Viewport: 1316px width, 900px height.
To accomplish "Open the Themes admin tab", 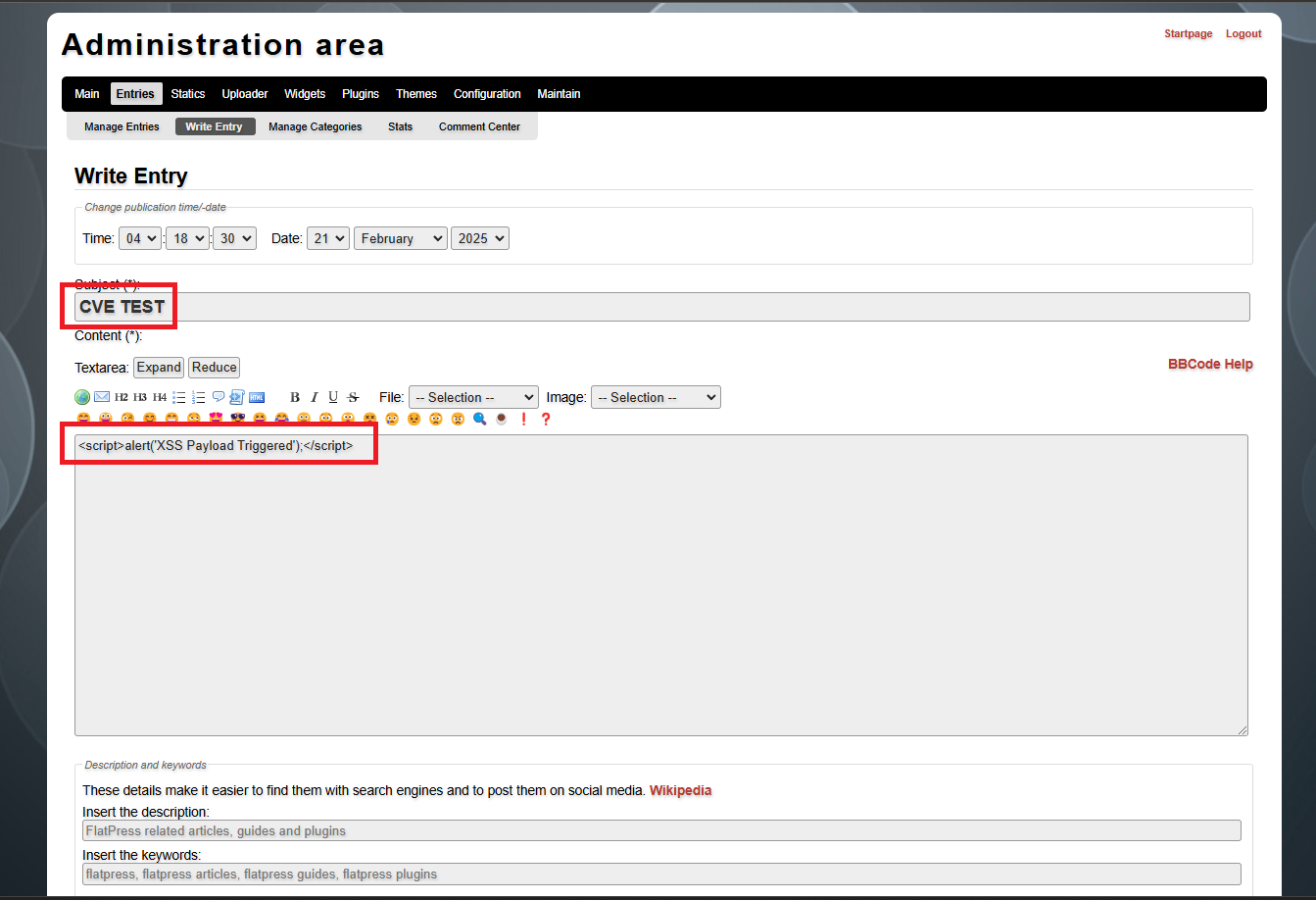I will [416, 94].
